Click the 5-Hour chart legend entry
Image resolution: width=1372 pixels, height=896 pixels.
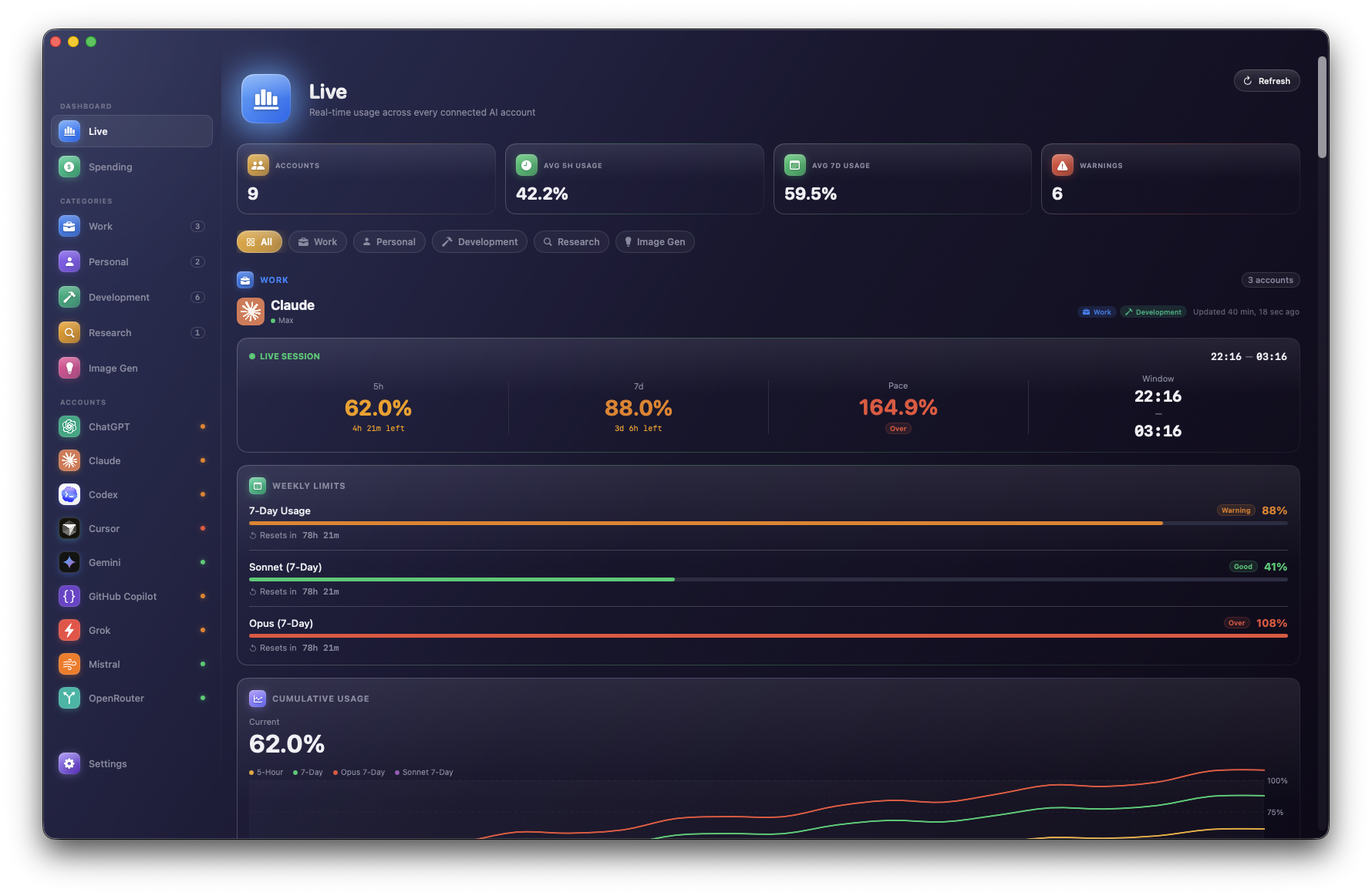[x=266, y=773]
